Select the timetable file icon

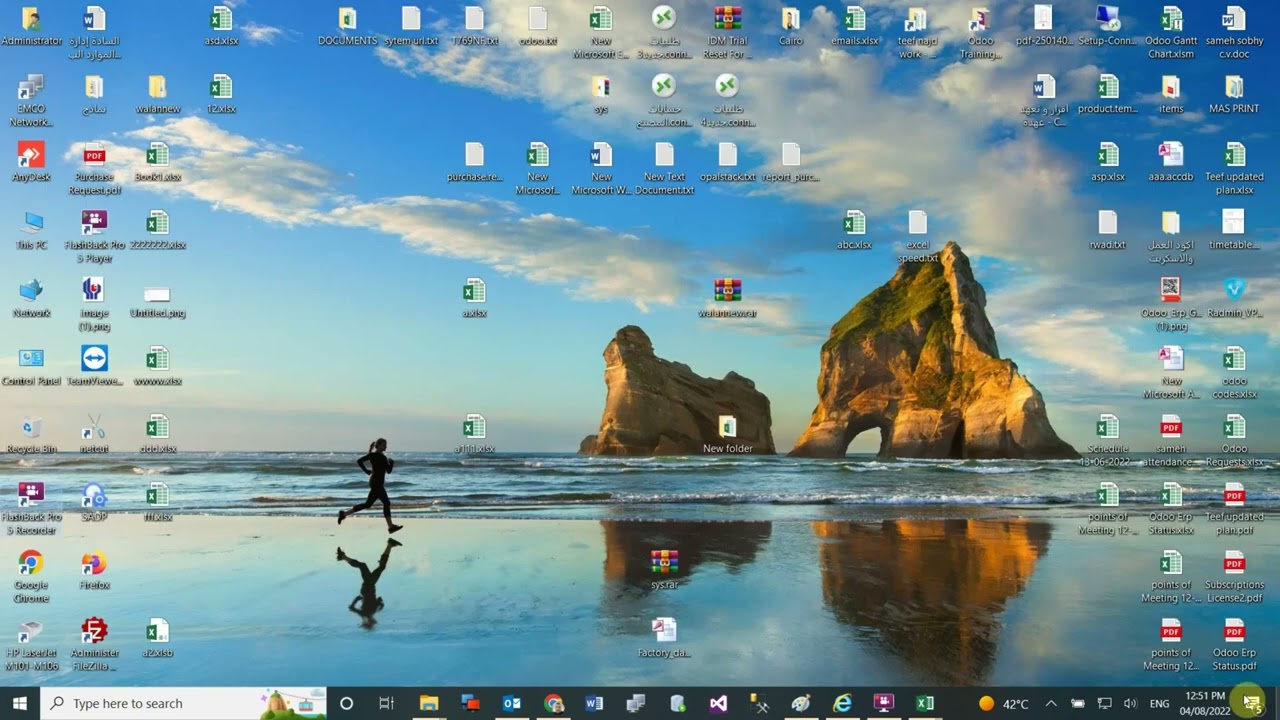[1234, 230]
